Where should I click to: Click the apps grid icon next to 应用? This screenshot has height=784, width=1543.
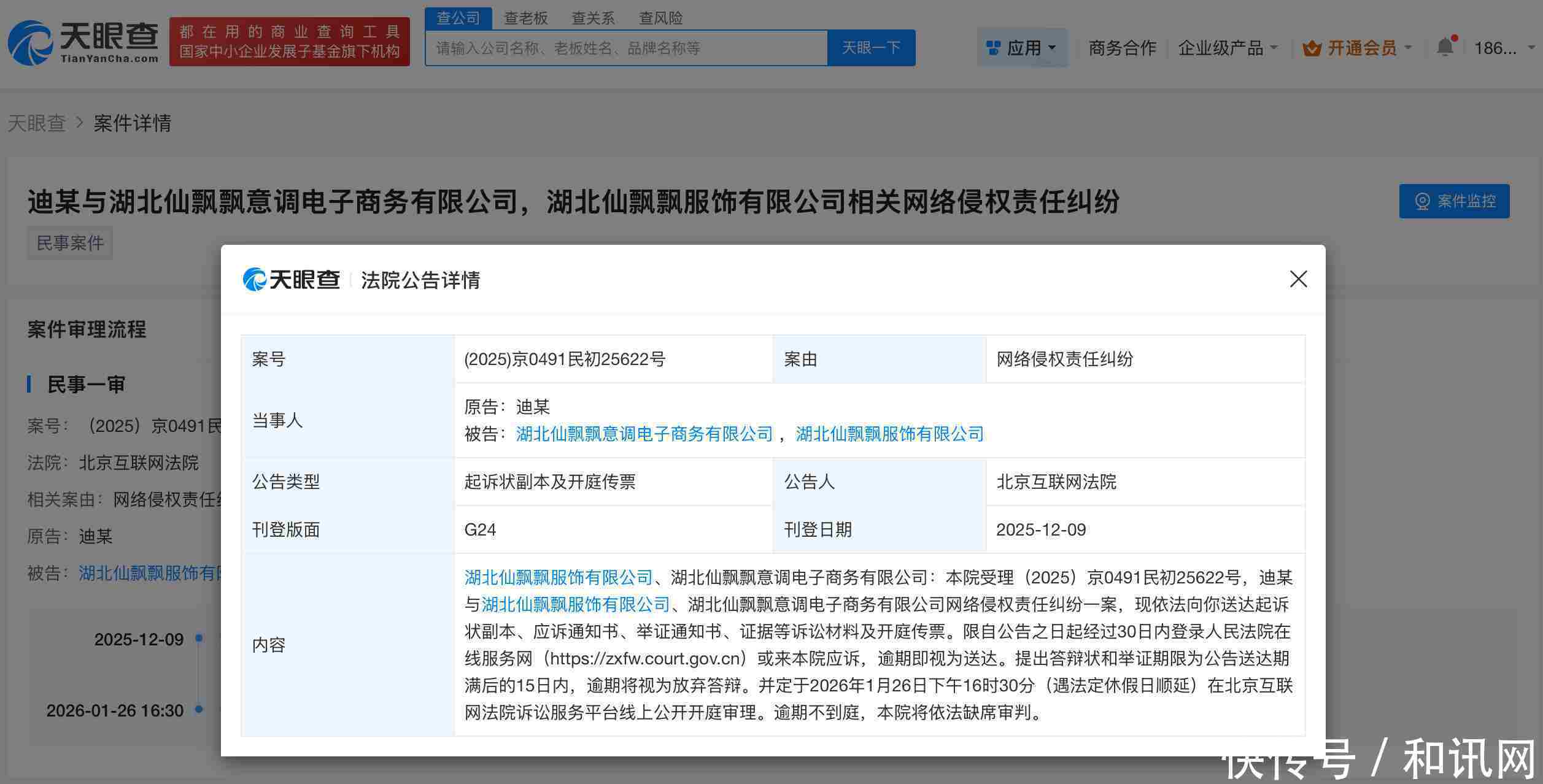click(992, 47)
